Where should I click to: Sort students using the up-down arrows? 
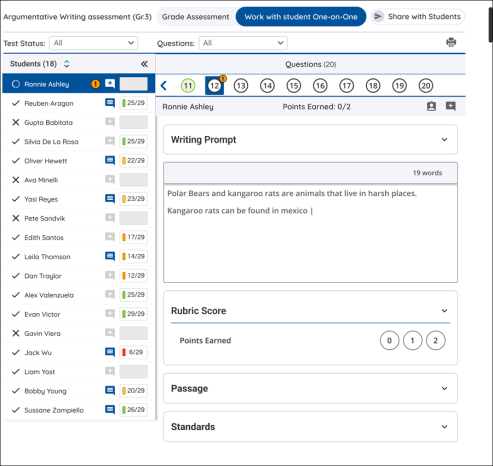(67, 64)
